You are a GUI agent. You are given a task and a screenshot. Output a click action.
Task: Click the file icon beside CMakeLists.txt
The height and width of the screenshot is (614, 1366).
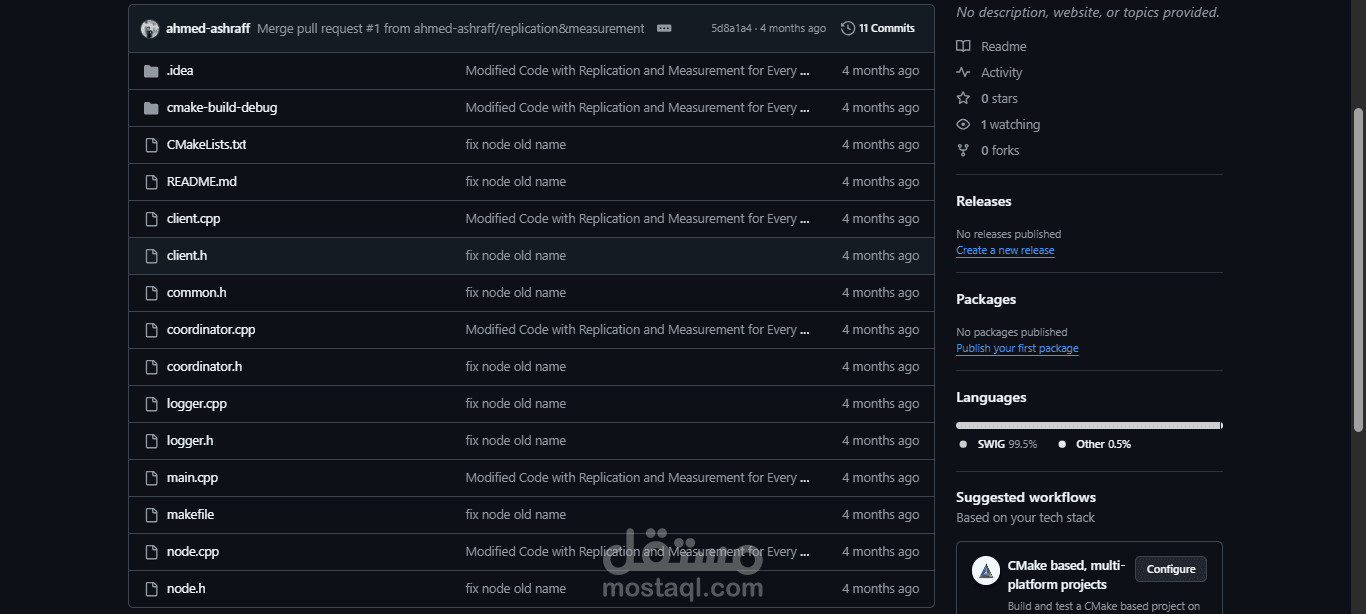(x=151, y=145)
